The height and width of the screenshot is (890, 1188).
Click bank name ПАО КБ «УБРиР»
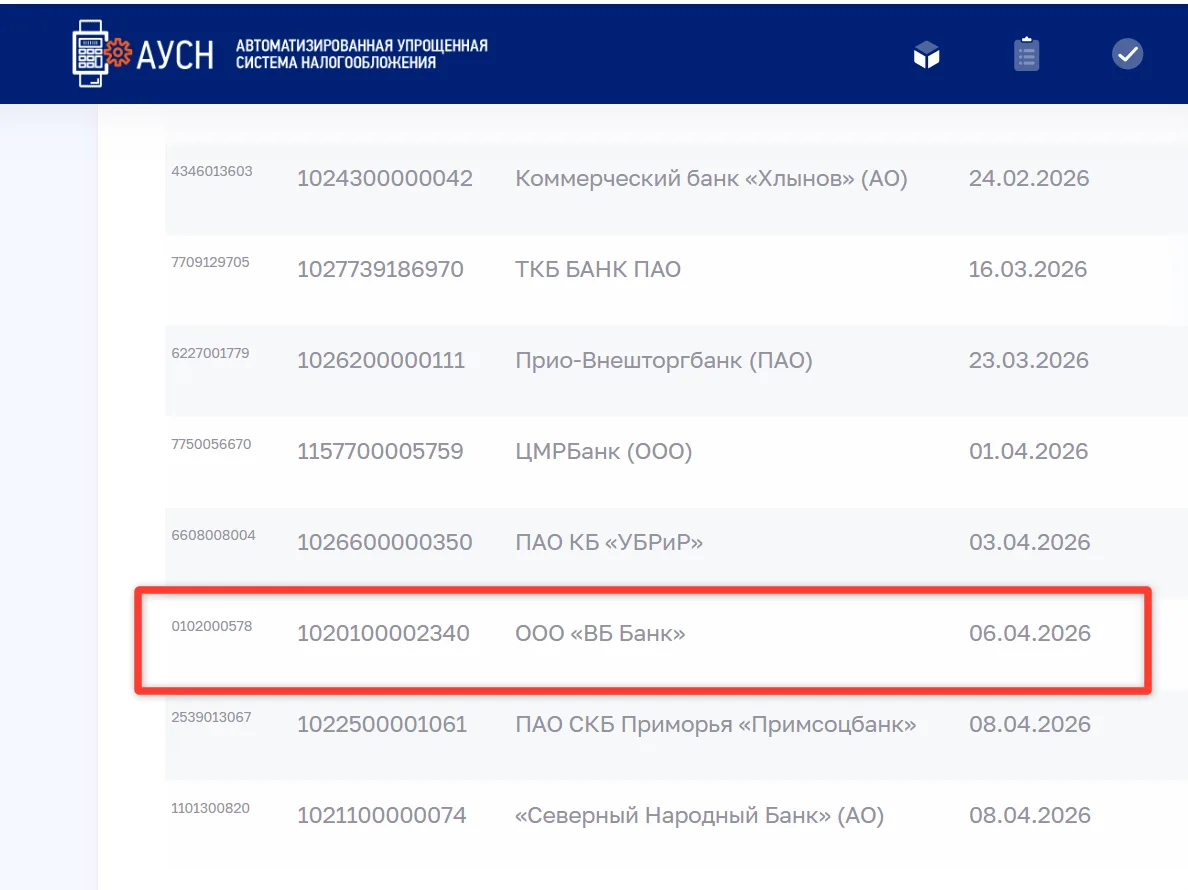[608, 542]
